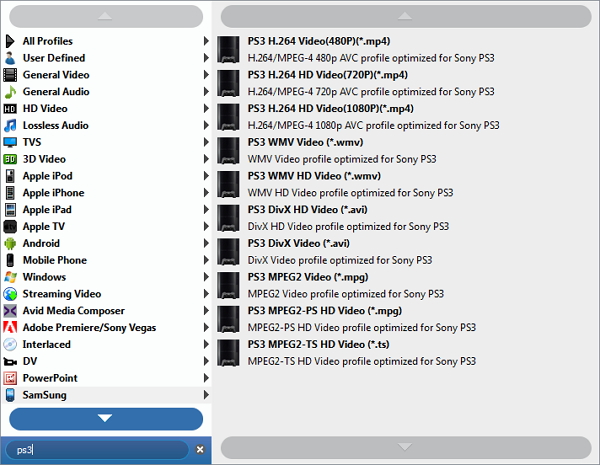Select PS3 DivX HD Video (*.avi) profile
Image resolution: width=600 pixels, height=465 pixels.
(x=406, y=218)
